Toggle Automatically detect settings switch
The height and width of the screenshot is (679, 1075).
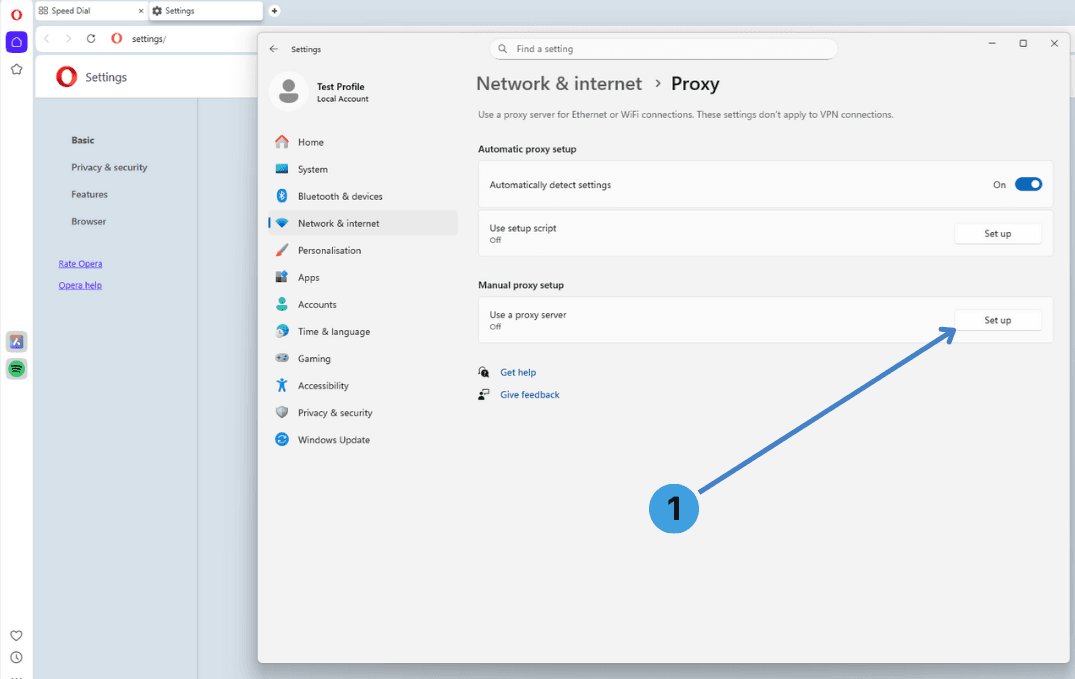pyautogui.click(x=1028, y=184)
